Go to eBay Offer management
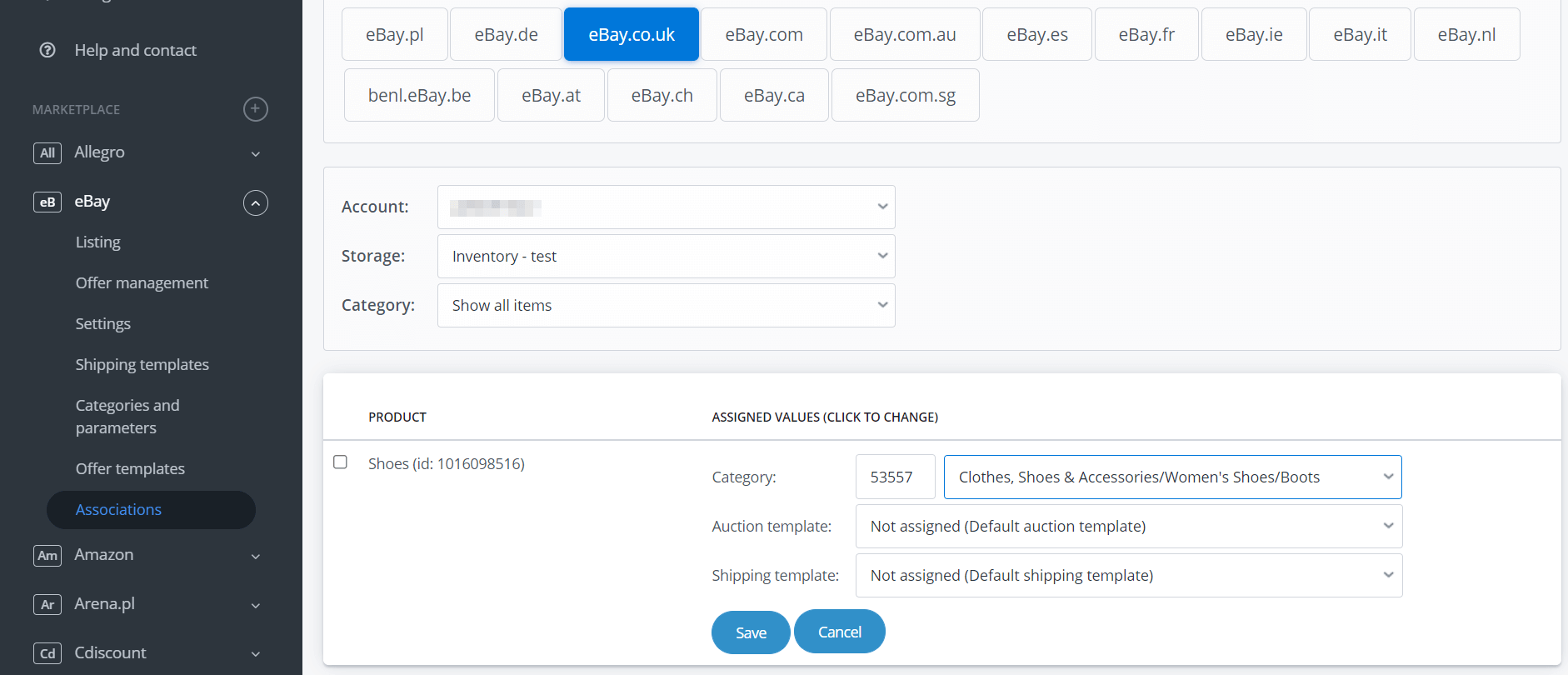The height and width of the screenshot is (675, 1568). click(x=142, y=282)
